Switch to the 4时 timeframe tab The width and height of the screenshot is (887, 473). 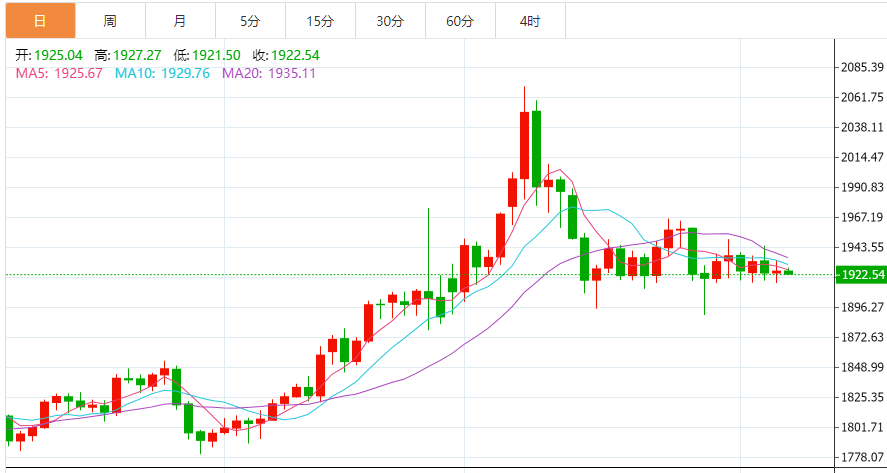click(x=530, y=20)
